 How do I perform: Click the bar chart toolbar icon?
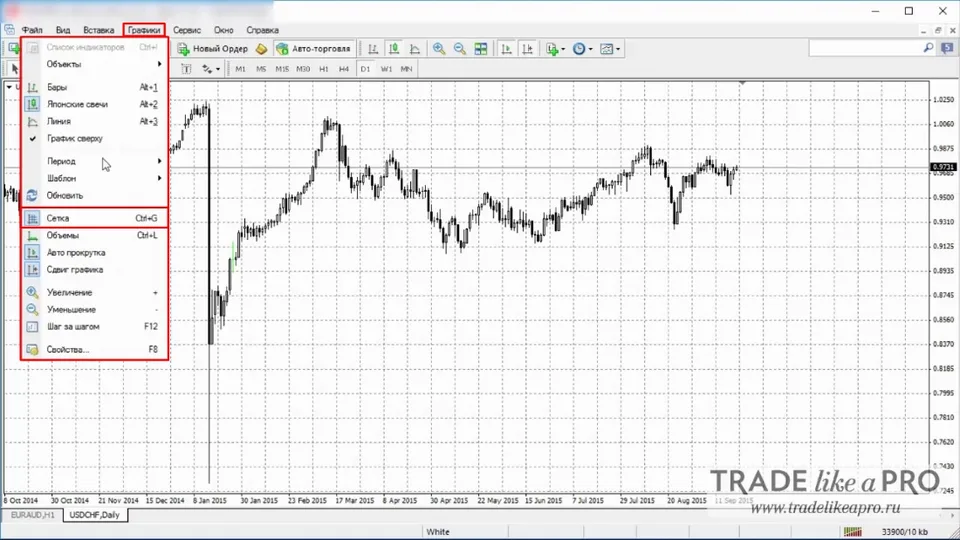(373, 49)
